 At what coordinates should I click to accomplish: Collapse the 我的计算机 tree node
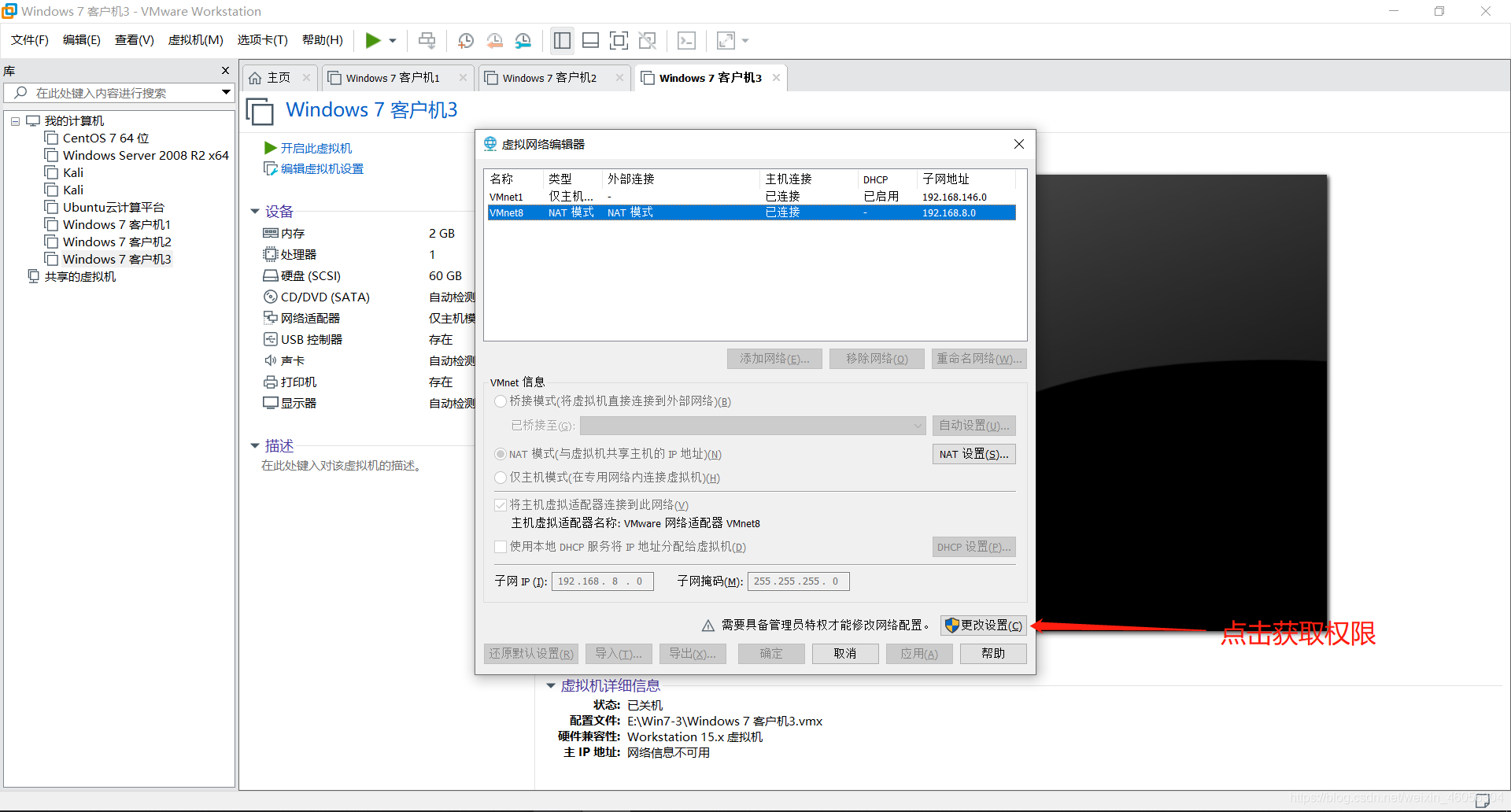pyautogui.click(x=15, y=121)
